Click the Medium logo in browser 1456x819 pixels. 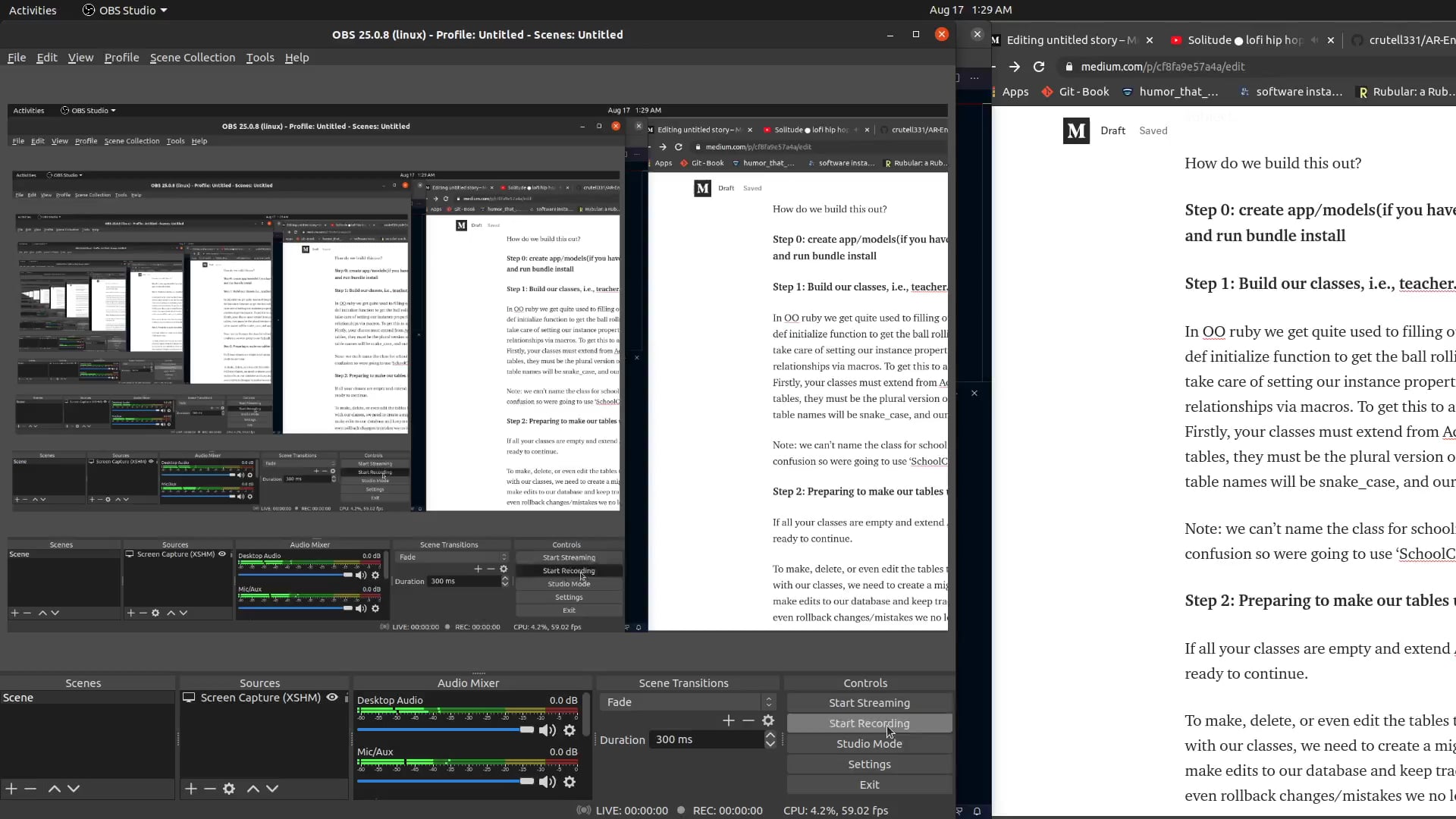click(x=1076, y=130)
